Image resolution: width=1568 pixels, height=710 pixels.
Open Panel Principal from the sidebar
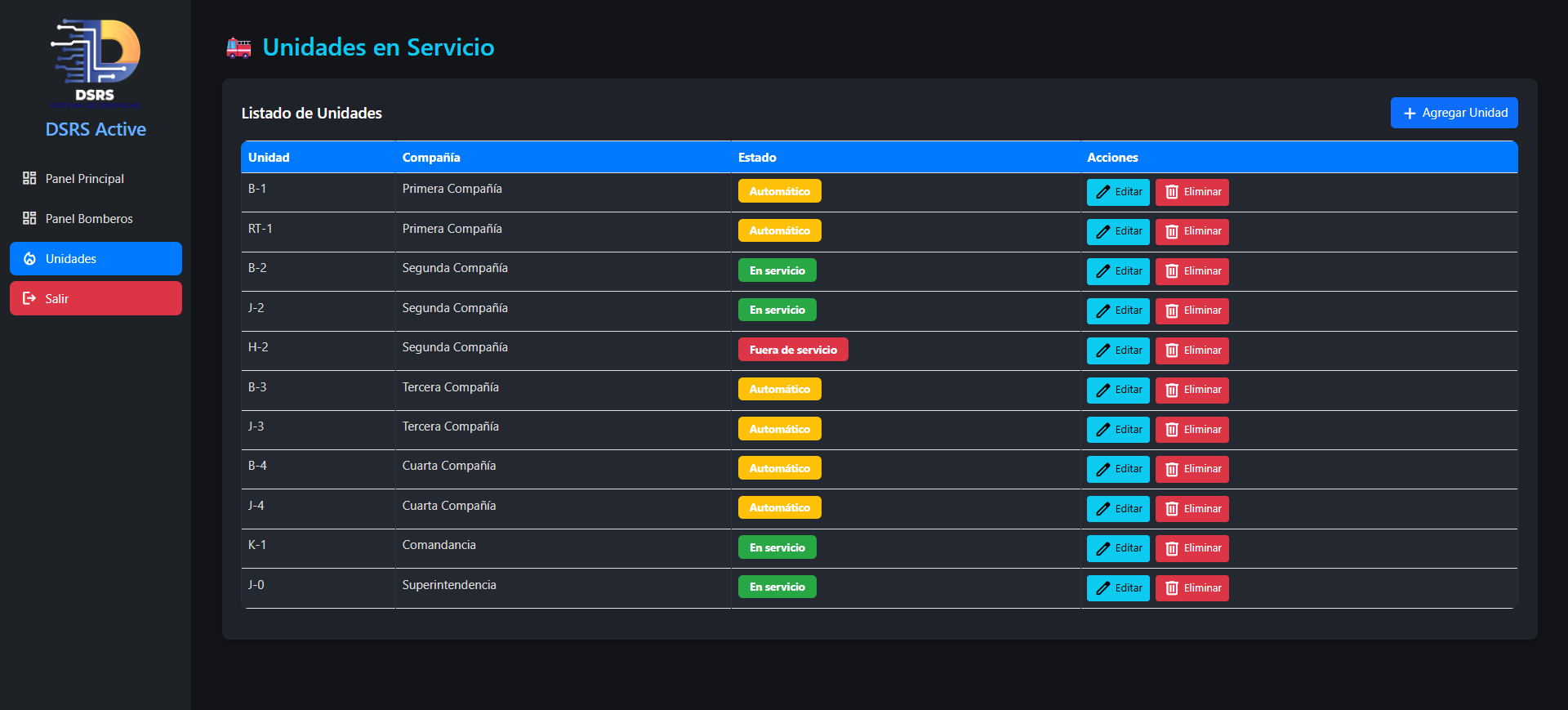(x=84, y=178)
